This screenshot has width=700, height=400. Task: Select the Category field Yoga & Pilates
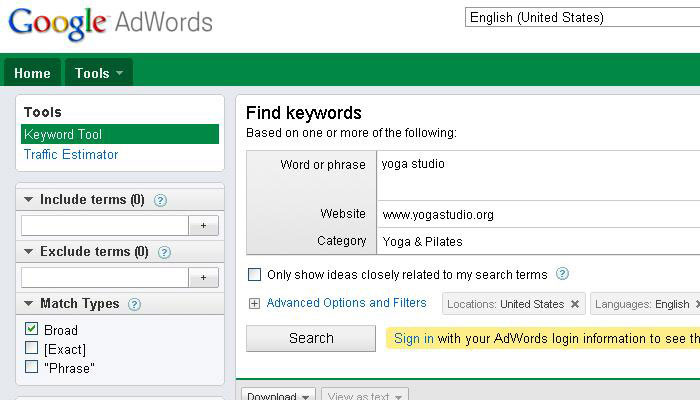pyautogui.click(x=538, y=242)
